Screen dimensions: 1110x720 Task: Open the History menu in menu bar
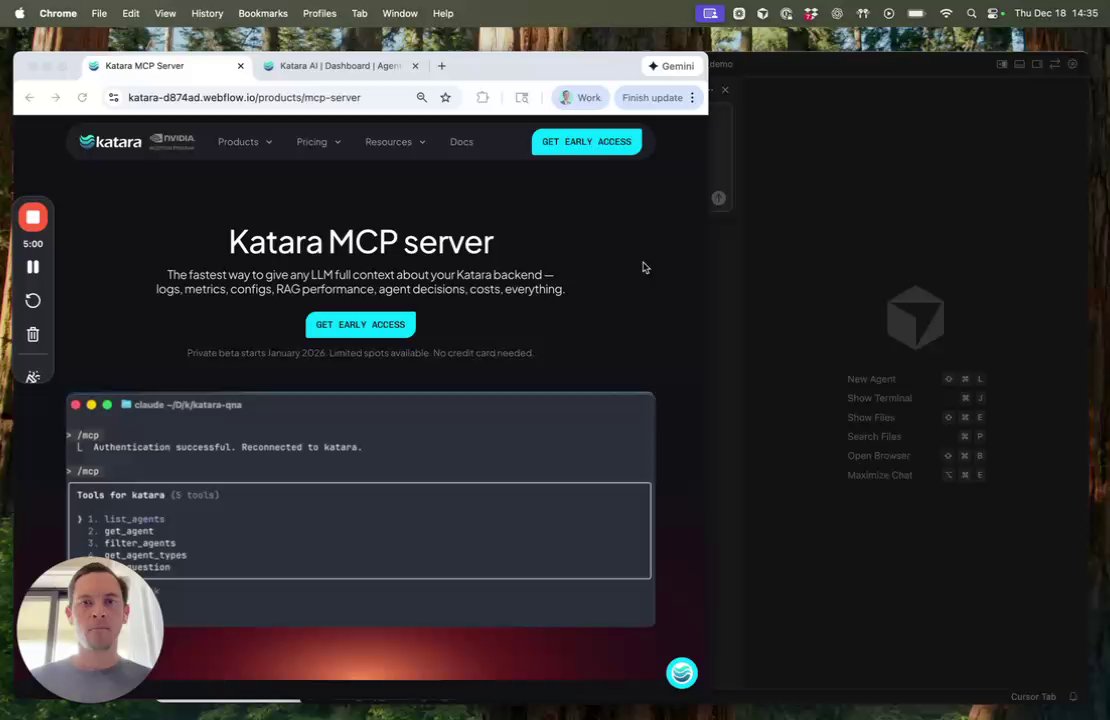(x=207, y=13)
